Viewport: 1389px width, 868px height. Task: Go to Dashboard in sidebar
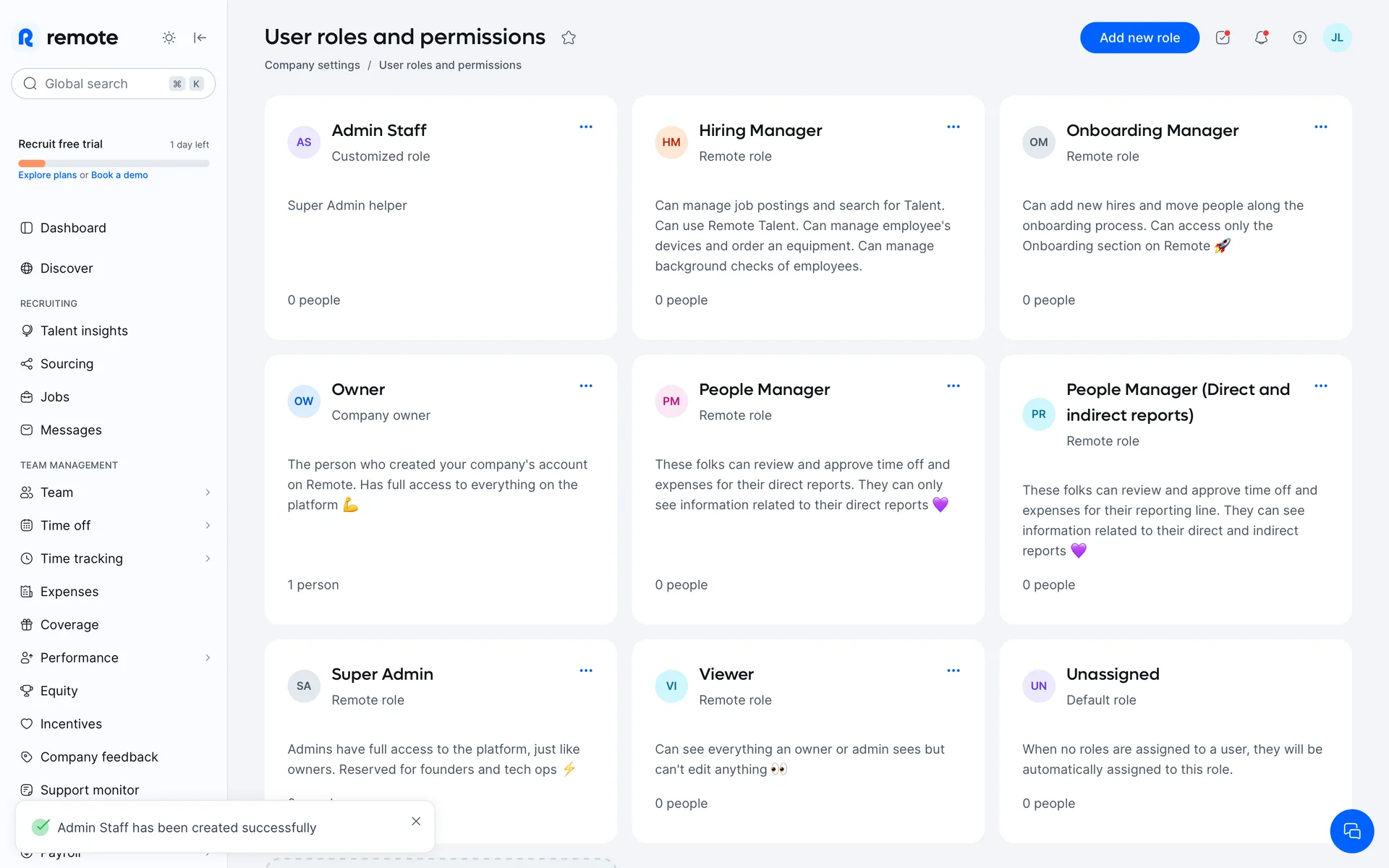click(x=72, y=228)
